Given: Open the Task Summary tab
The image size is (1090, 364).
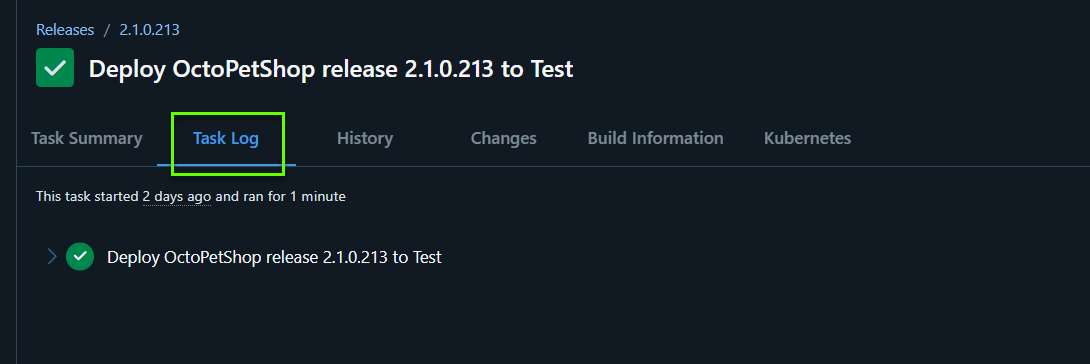Looking at the screenshot, I should click(x=87, y=138).
